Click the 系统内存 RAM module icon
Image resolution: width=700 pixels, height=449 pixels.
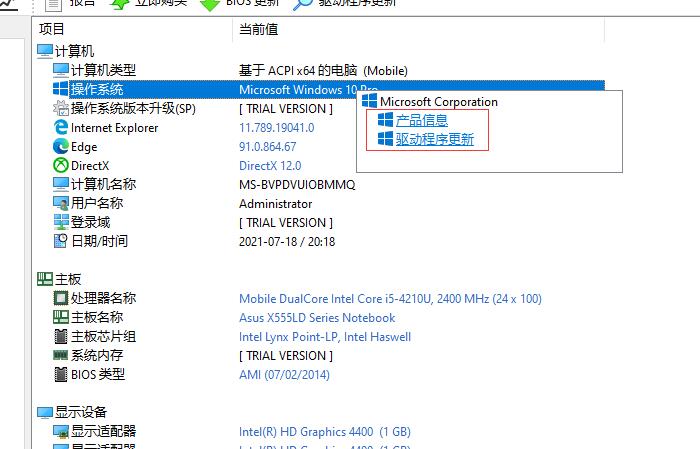tap(61, 355)
